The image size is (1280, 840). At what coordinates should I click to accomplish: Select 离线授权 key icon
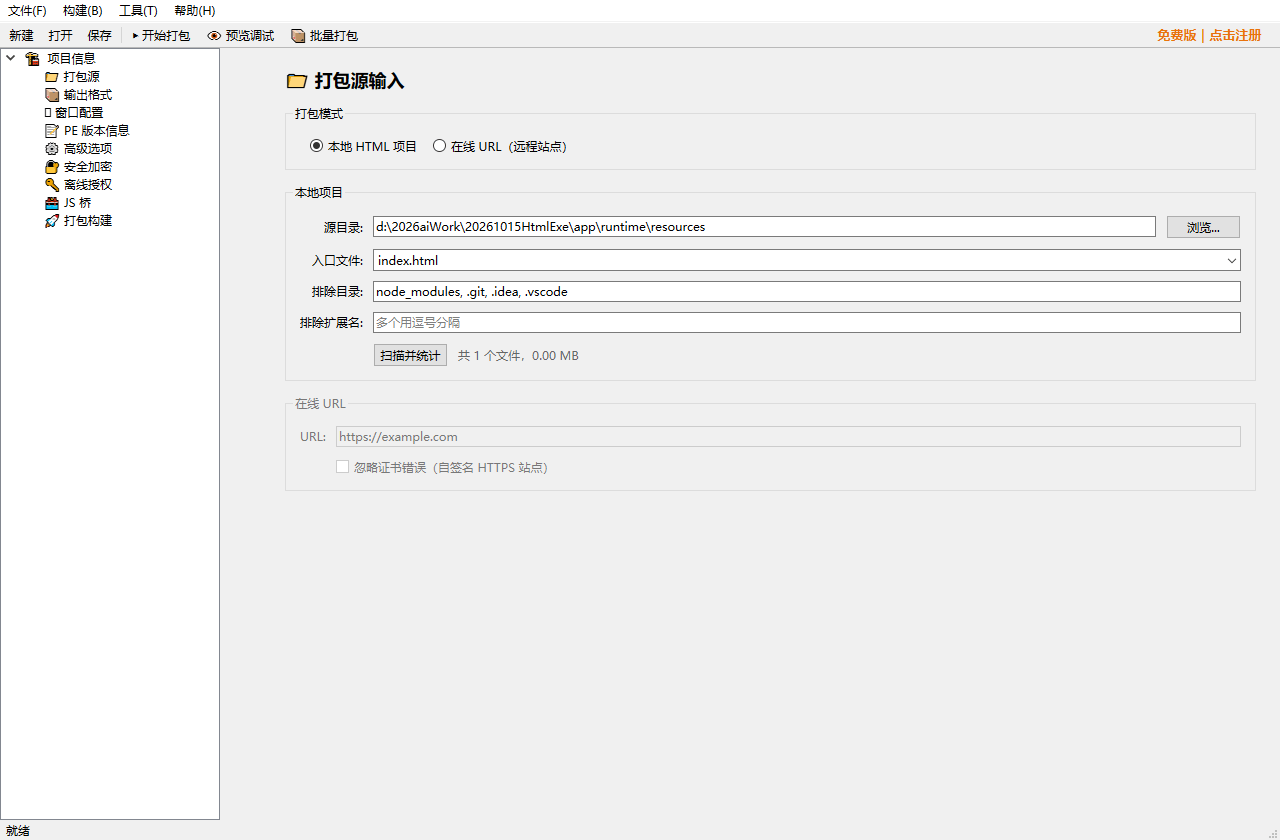click(x=52, y=185)
